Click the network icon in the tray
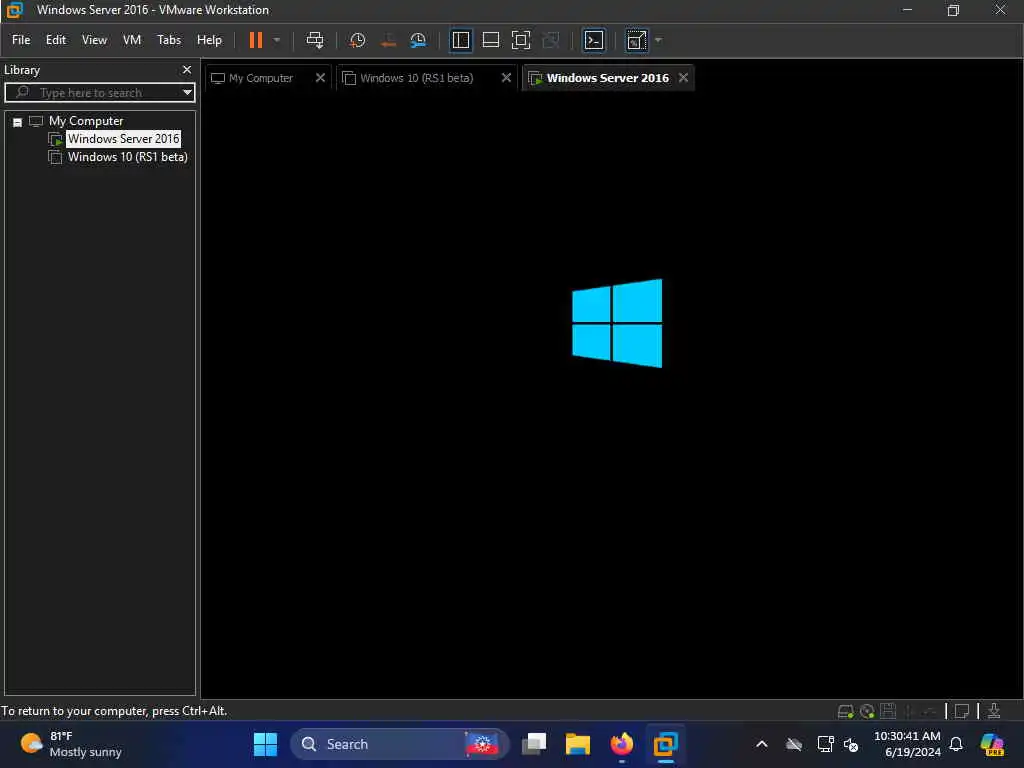Screen dimensions: 1024x768 coord(825,744)
